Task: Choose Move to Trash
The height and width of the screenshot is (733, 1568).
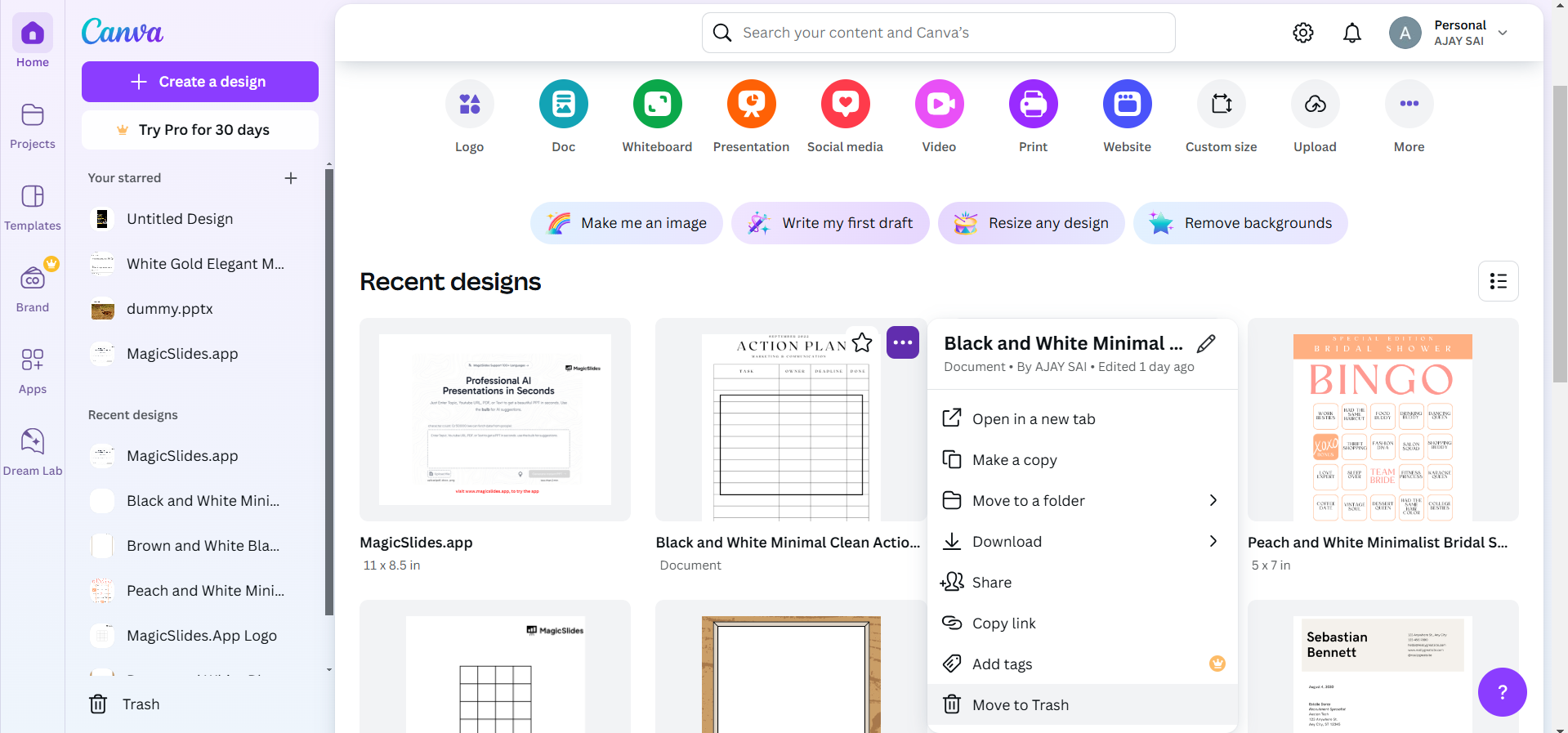Action: (x=1083, y=705)
